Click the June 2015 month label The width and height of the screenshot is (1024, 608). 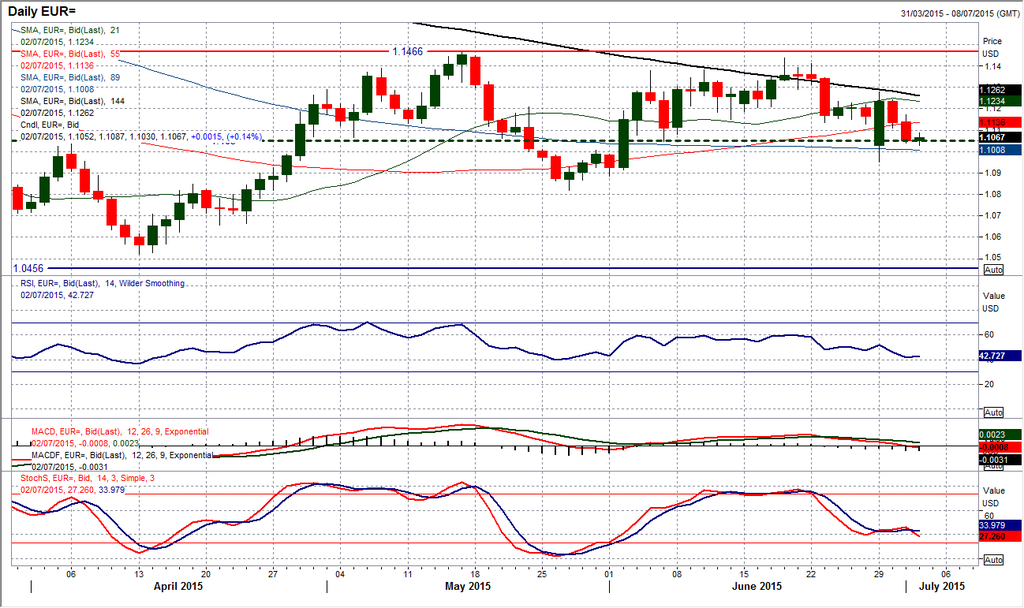pyautogui.click(x=757, y=586)
